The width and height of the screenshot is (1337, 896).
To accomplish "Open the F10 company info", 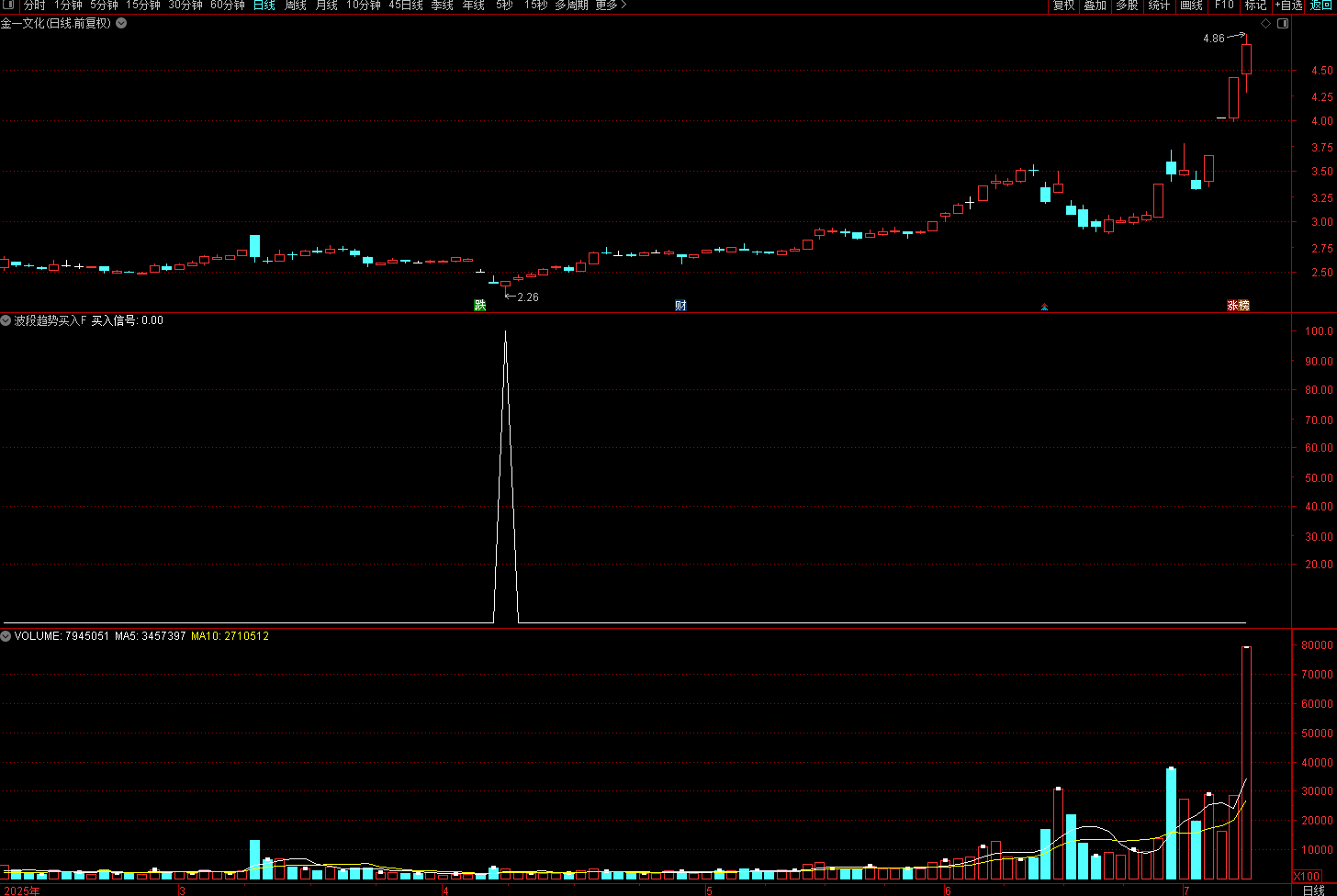I will [x=1224, y=6].
